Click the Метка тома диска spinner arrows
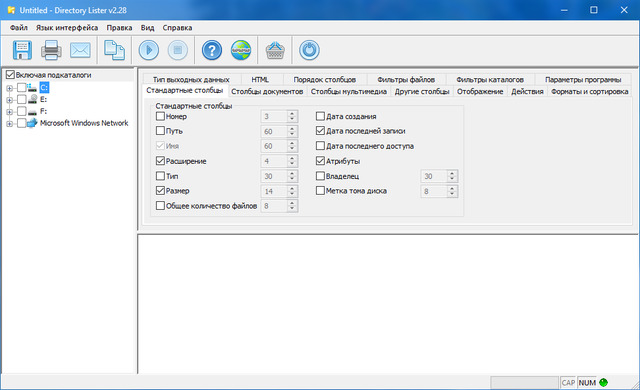640x390 pixels. click(x=452, y=191)
